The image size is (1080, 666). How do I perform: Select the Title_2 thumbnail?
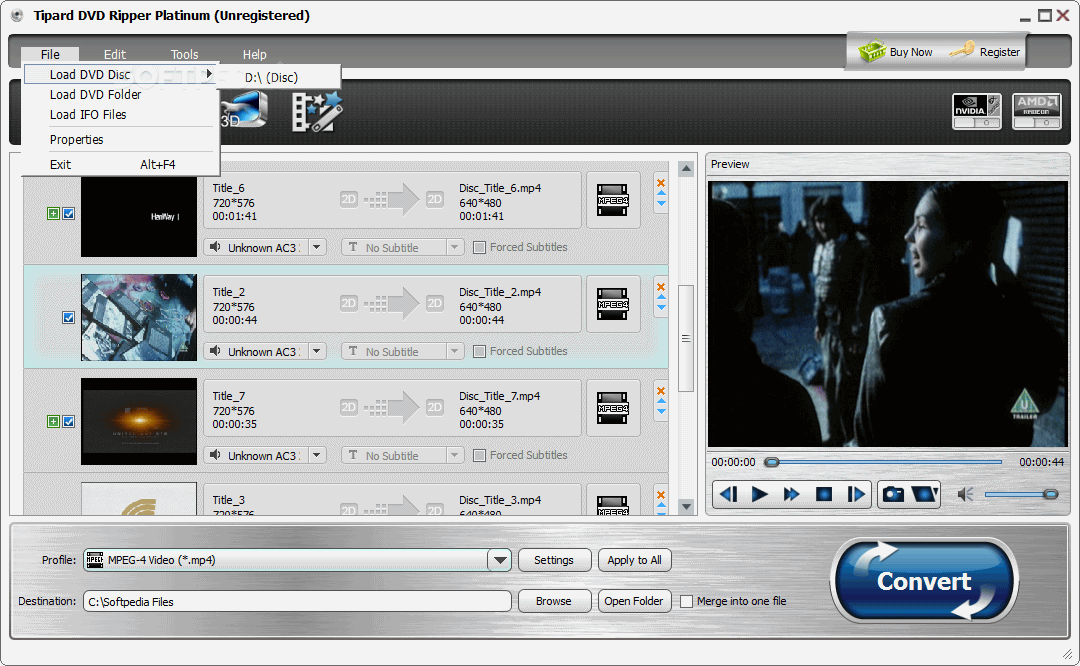[138, 318]
